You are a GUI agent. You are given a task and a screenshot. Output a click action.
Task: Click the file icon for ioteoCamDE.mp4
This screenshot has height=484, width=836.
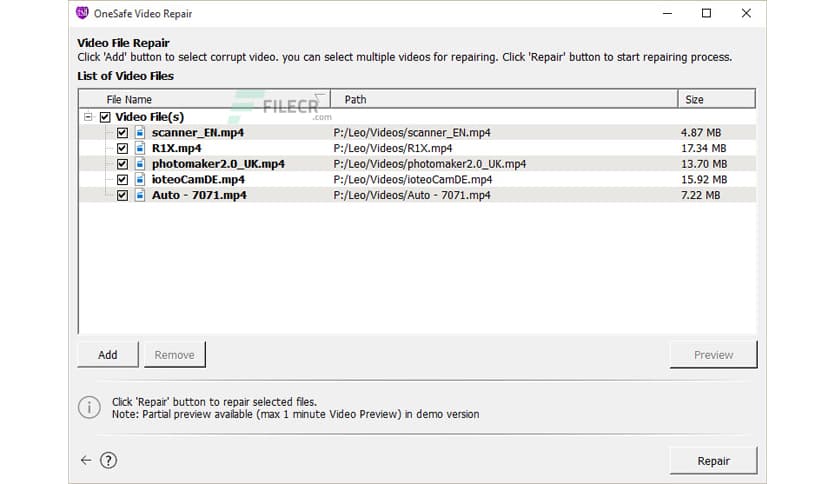click(140, 180)
